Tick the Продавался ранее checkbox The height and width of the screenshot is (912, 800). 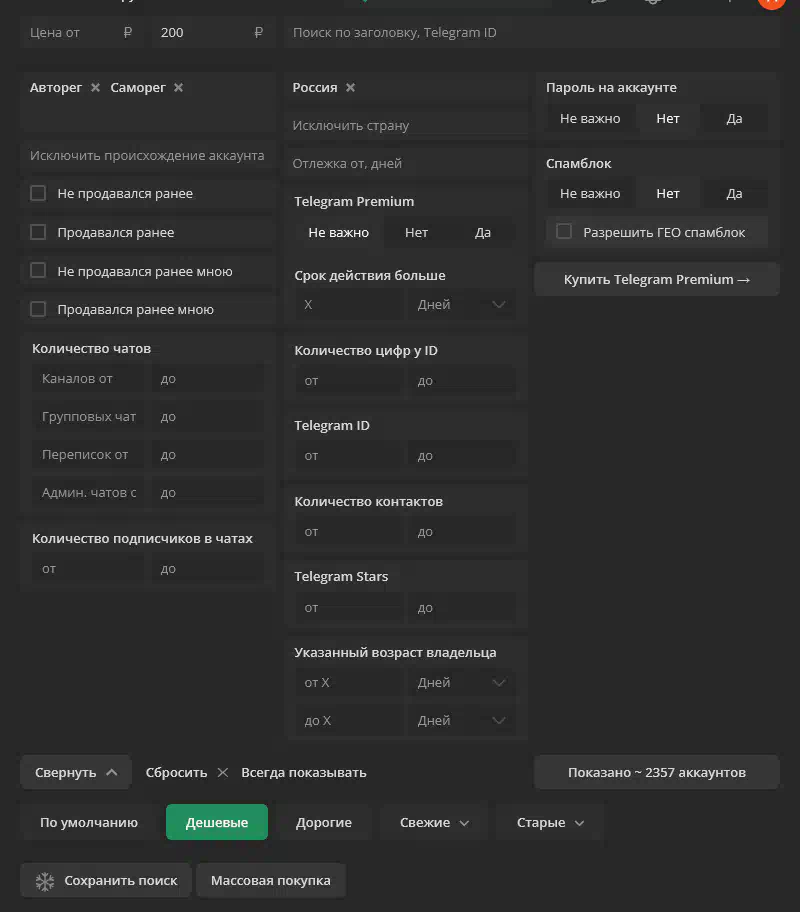[38, 232]
